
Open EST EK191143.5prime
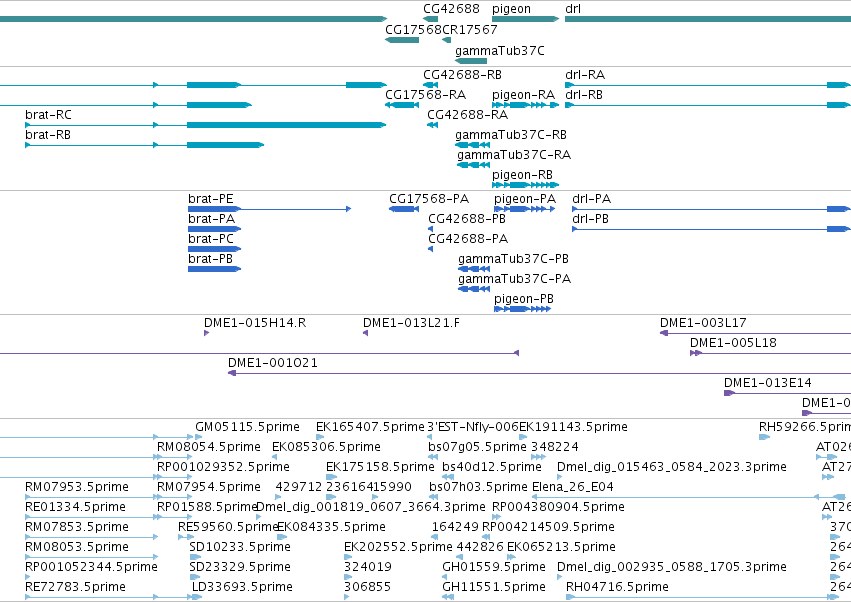click(x=573, y=427)
